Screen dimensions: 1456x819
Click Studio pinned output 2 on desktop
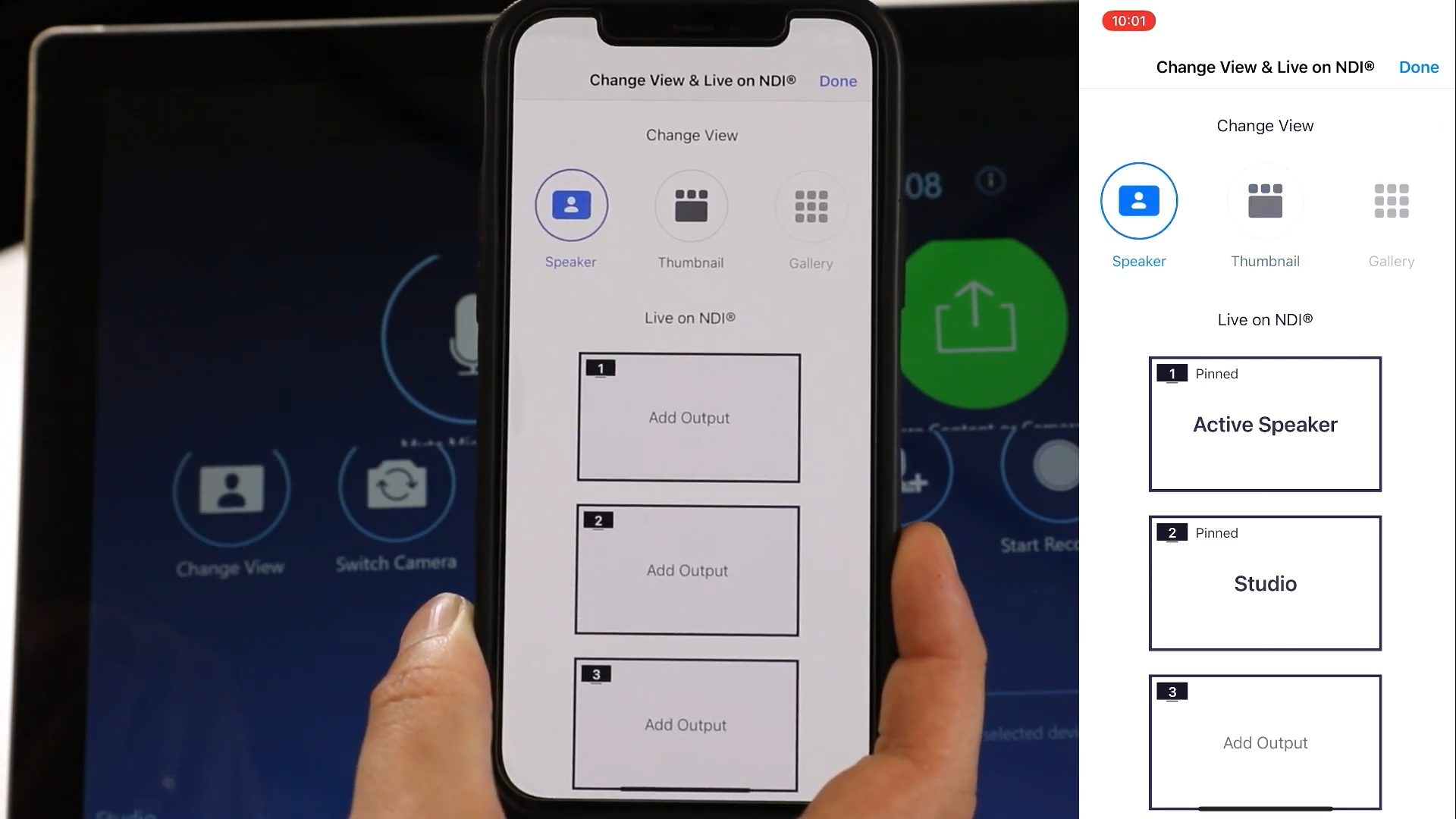coord(1265,583)
